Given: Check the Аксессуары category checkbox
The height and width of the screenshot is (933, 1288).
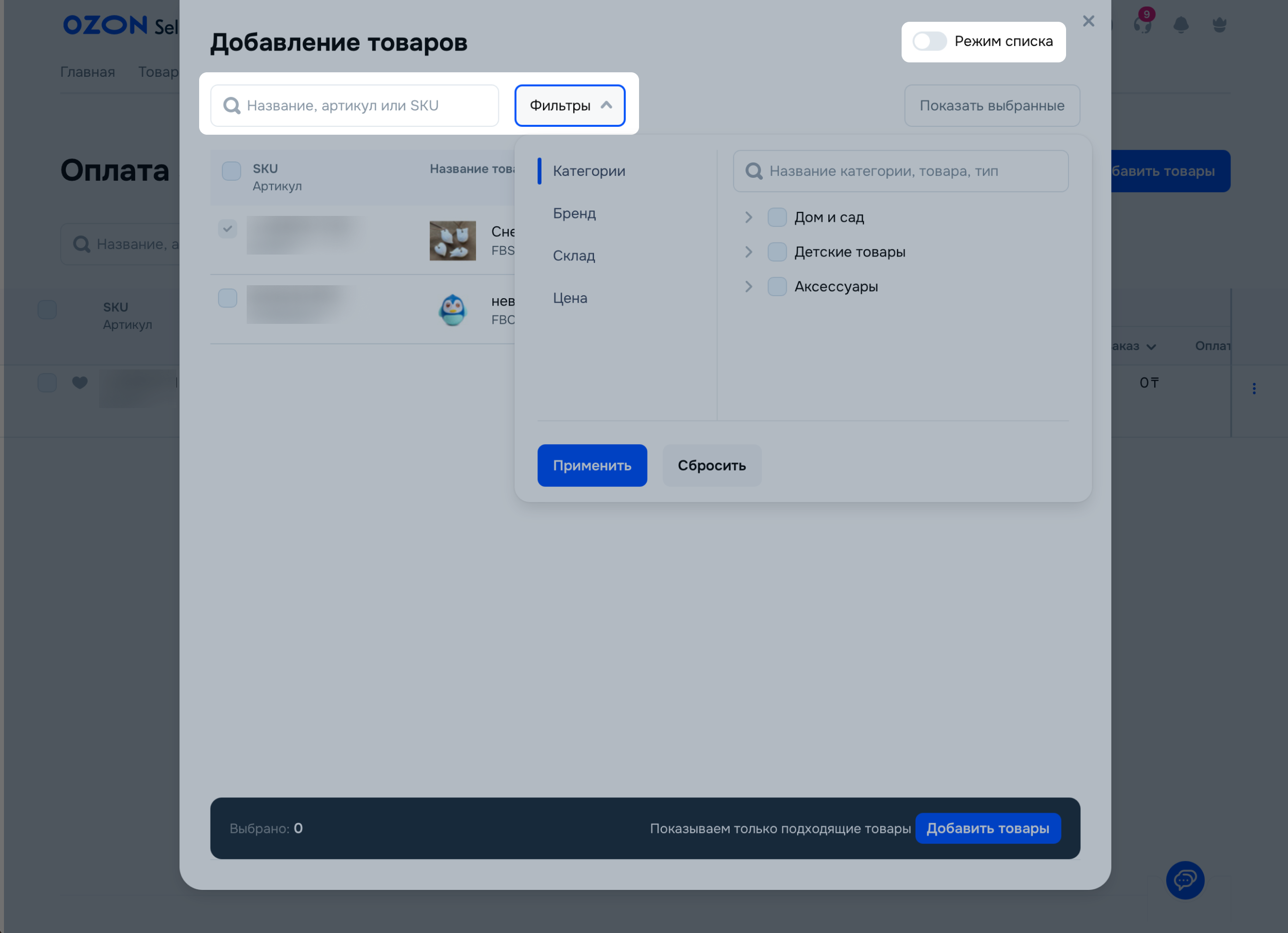Looking at the screenshot, I should [x=777, y=287].
